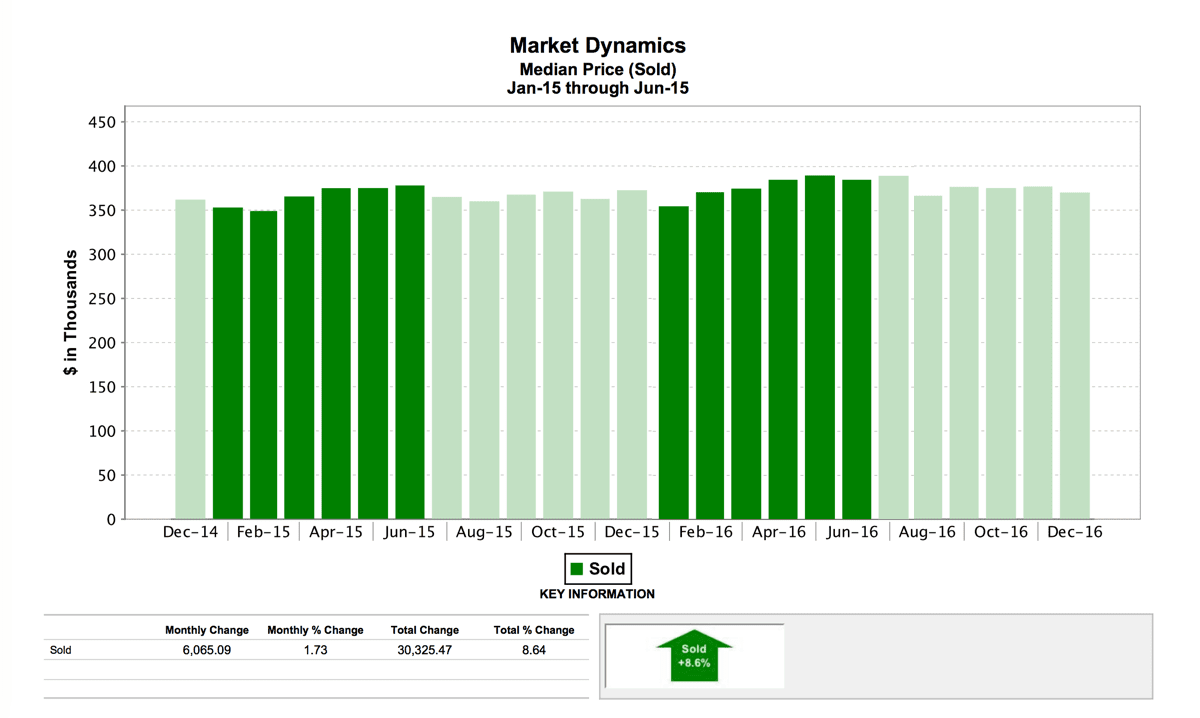This screenshot has width=1200, height=718.
Task: Click the Dec-14 x-axis label
Action: tap(190, 532)
